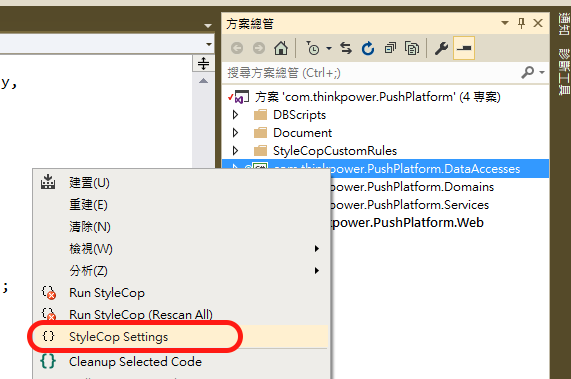
Task: Choose 清除(N) from context menu
Action: (181, 226)
